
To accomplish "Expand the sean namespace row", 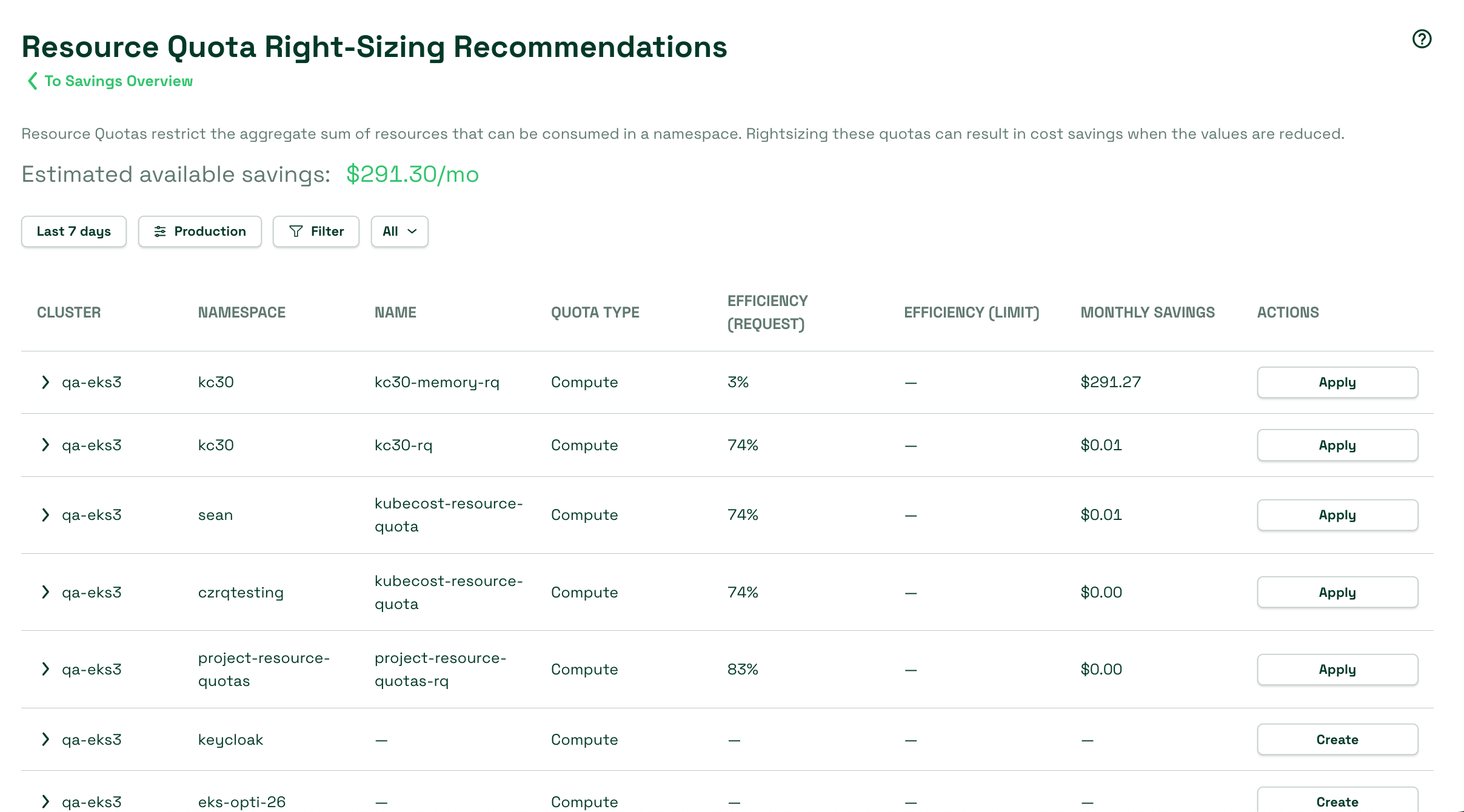I will (45, 515).
